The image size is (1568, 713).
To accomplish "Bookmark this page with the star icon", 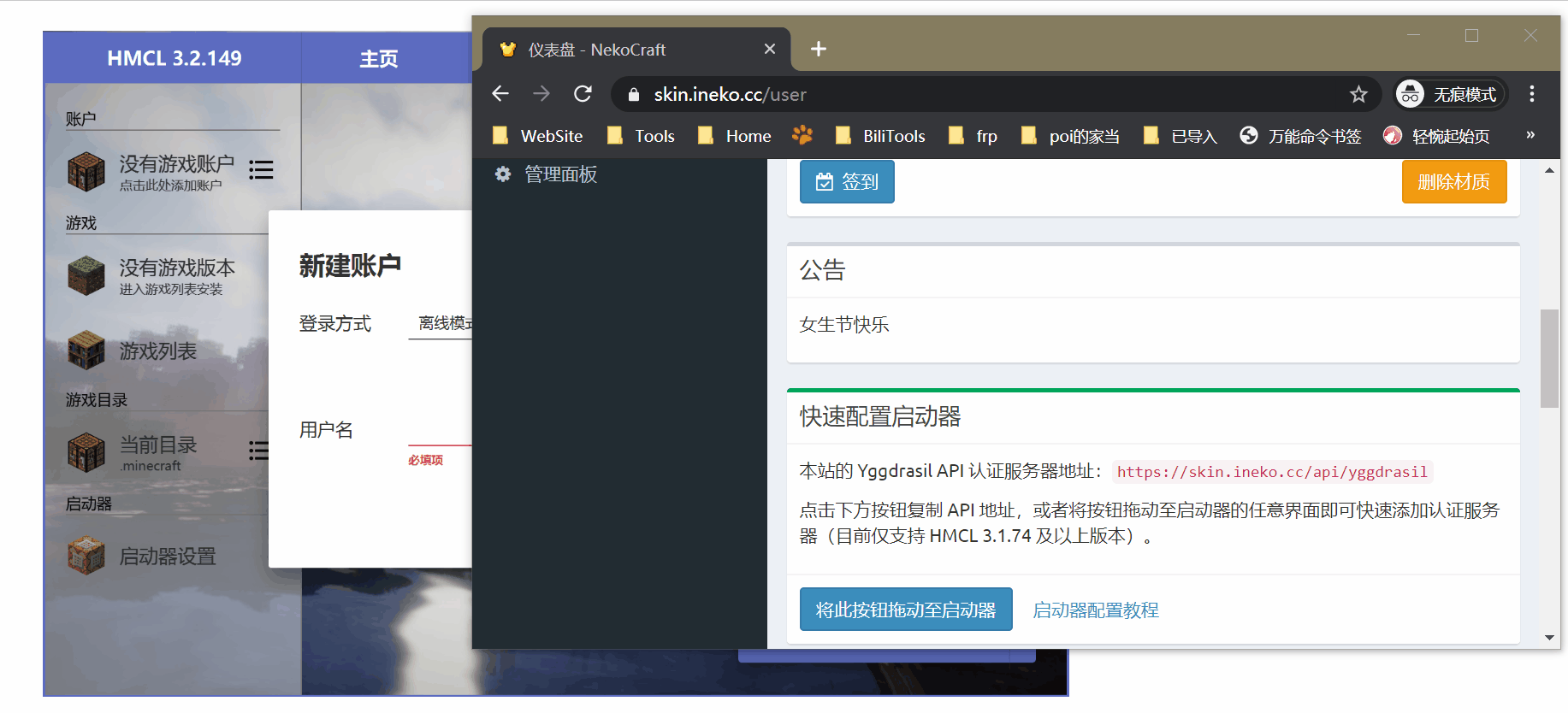I will [1358, 94].
